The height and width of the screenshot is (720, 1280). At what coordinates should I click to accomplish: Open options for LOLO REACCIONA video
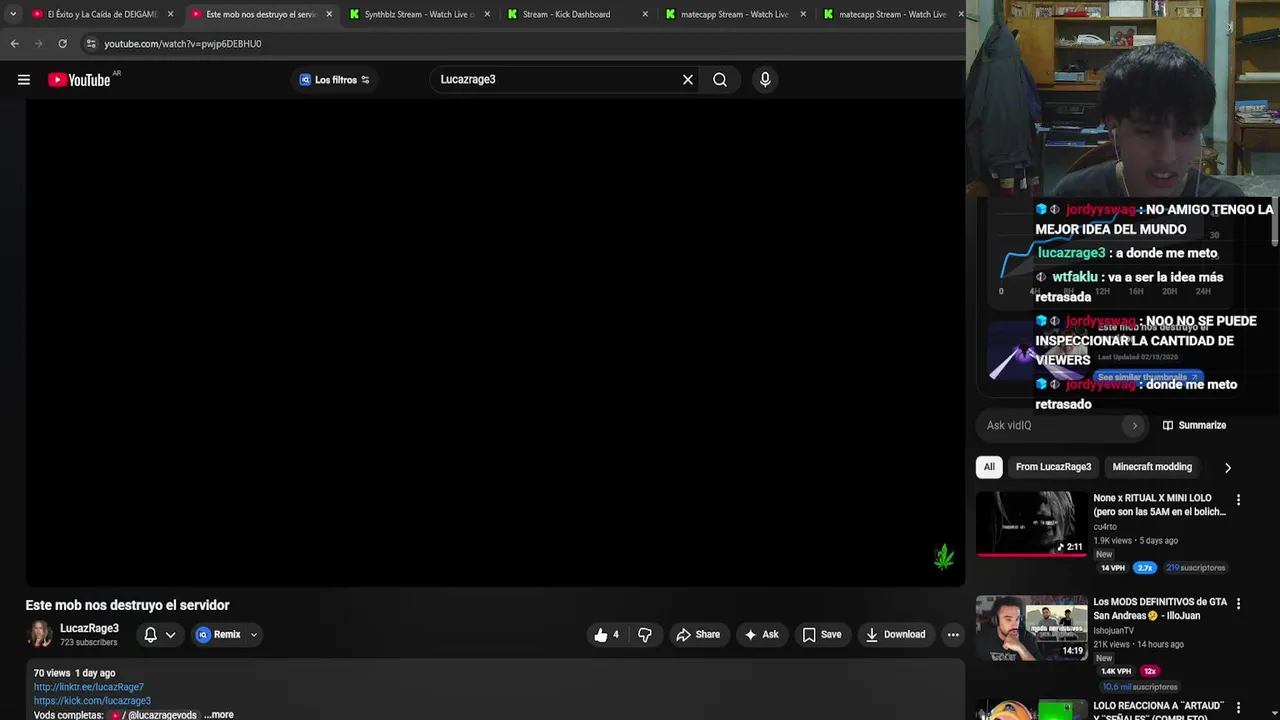[1238, 708]
